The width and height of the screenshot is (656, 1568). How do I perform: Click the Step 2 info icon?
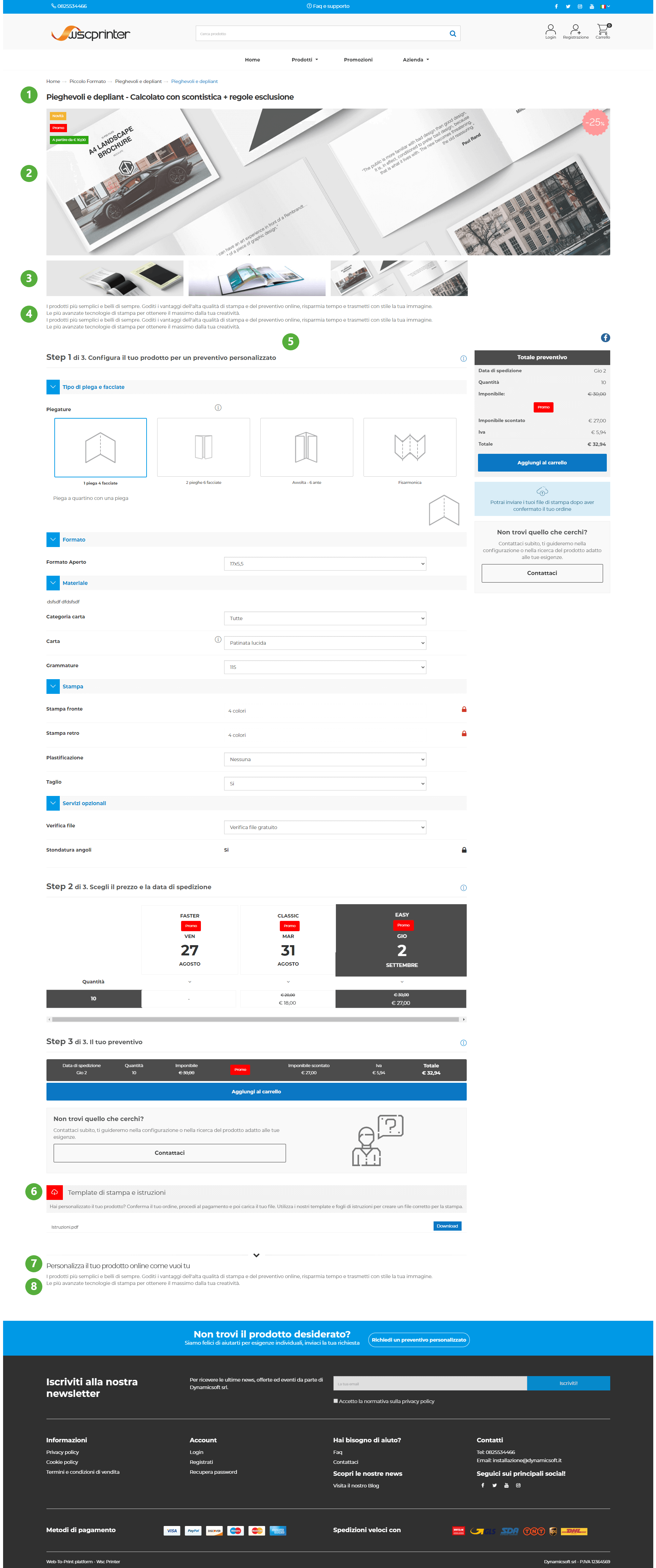coord(463,888)
